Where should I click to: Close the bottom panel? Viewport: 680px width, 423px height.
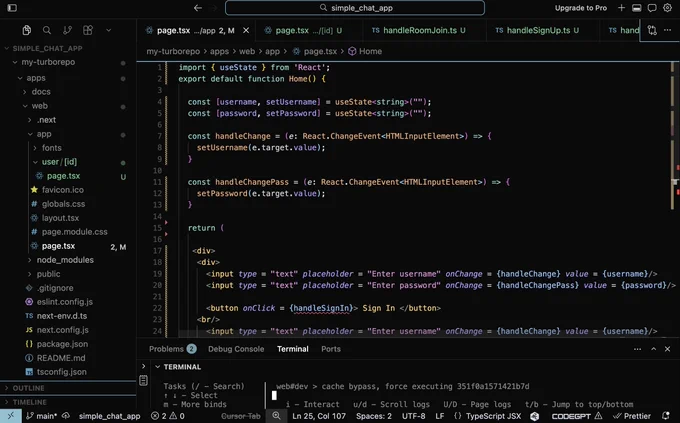pyautogui.click(x=667, y=349)
